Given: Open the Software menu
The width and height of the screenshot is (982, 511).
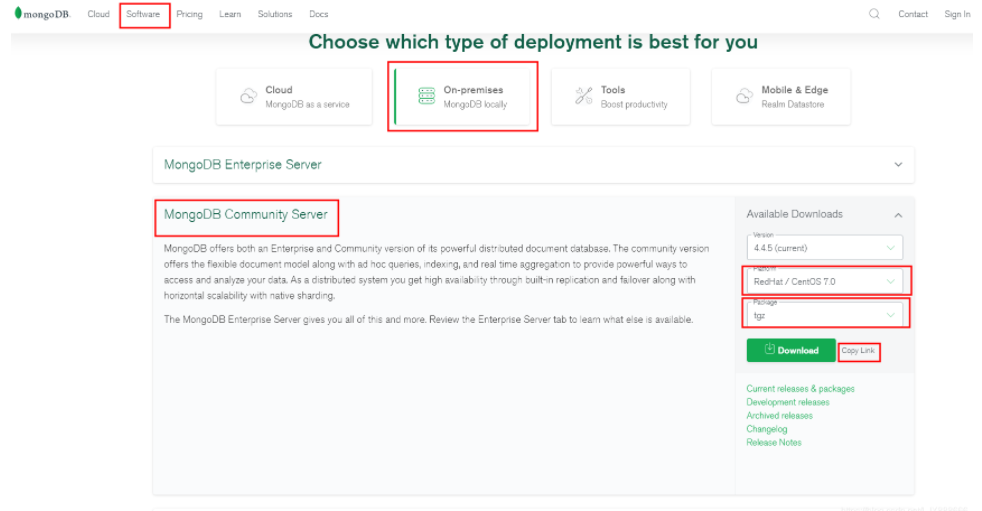Looking at the screenshot, I should click(x=143, y=14).
